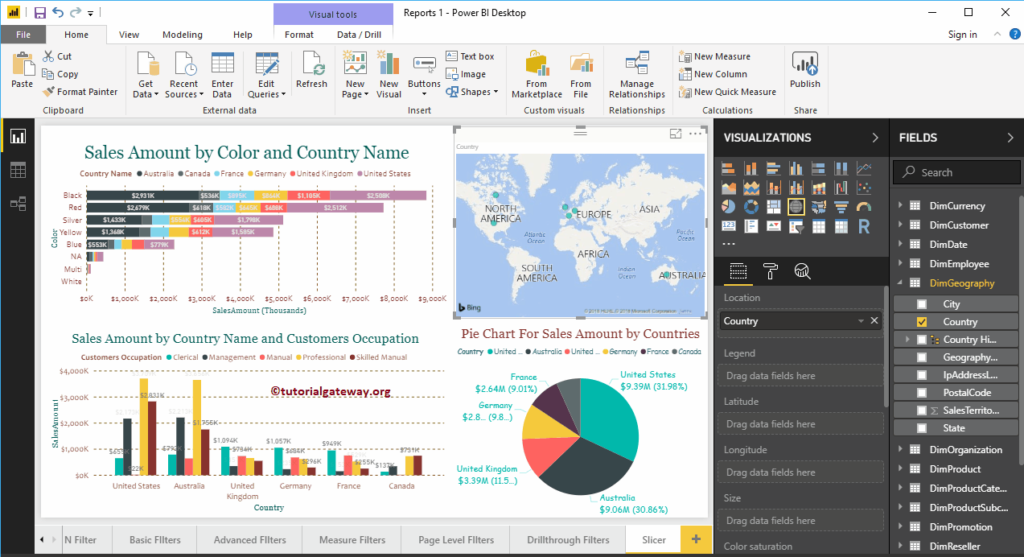Choose the Pie chart visualization icon
Screen dimensions: 1024x557
point(729,207)
